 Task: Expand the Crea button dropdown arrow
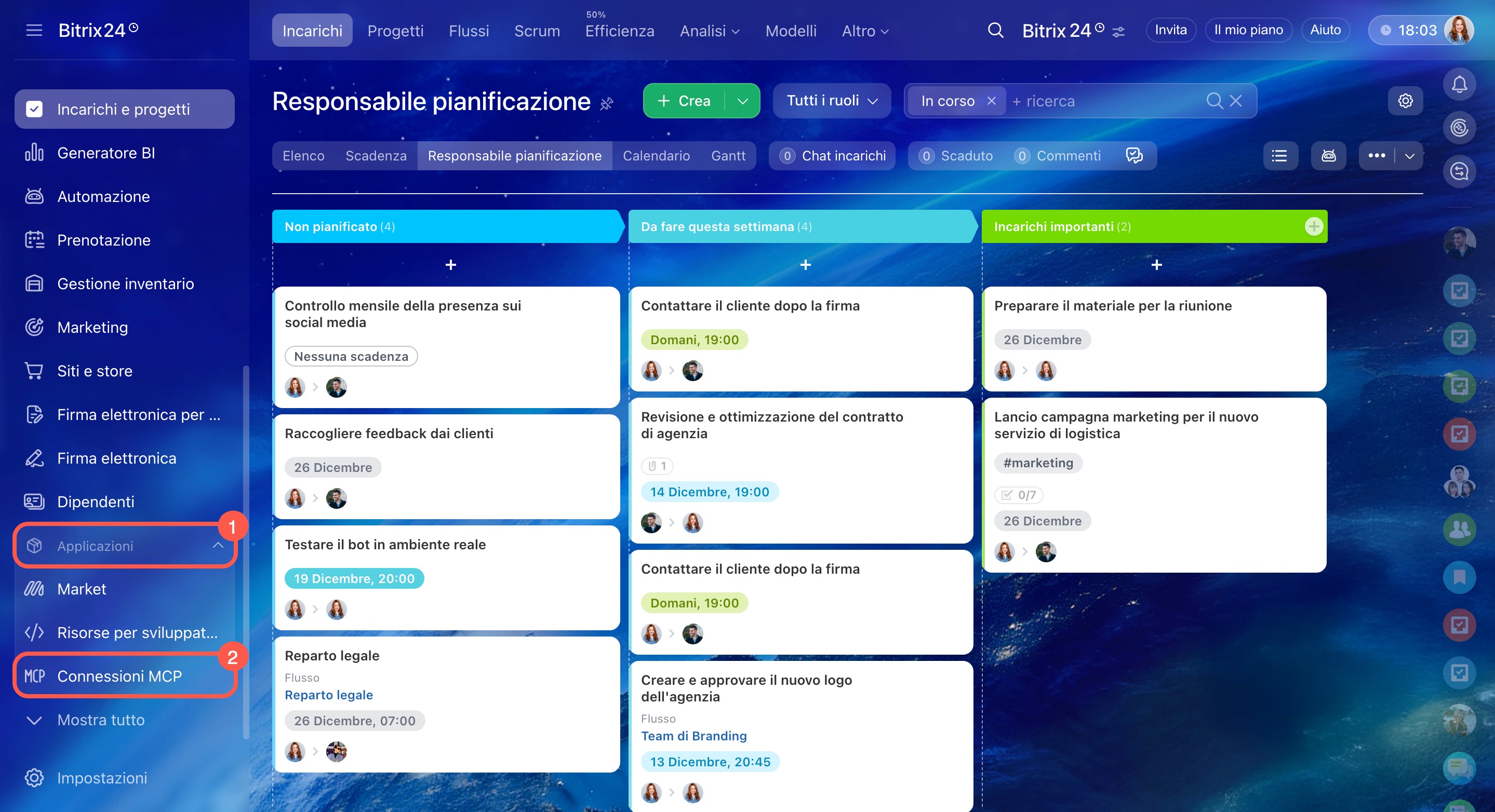click(x=742, y=101)
